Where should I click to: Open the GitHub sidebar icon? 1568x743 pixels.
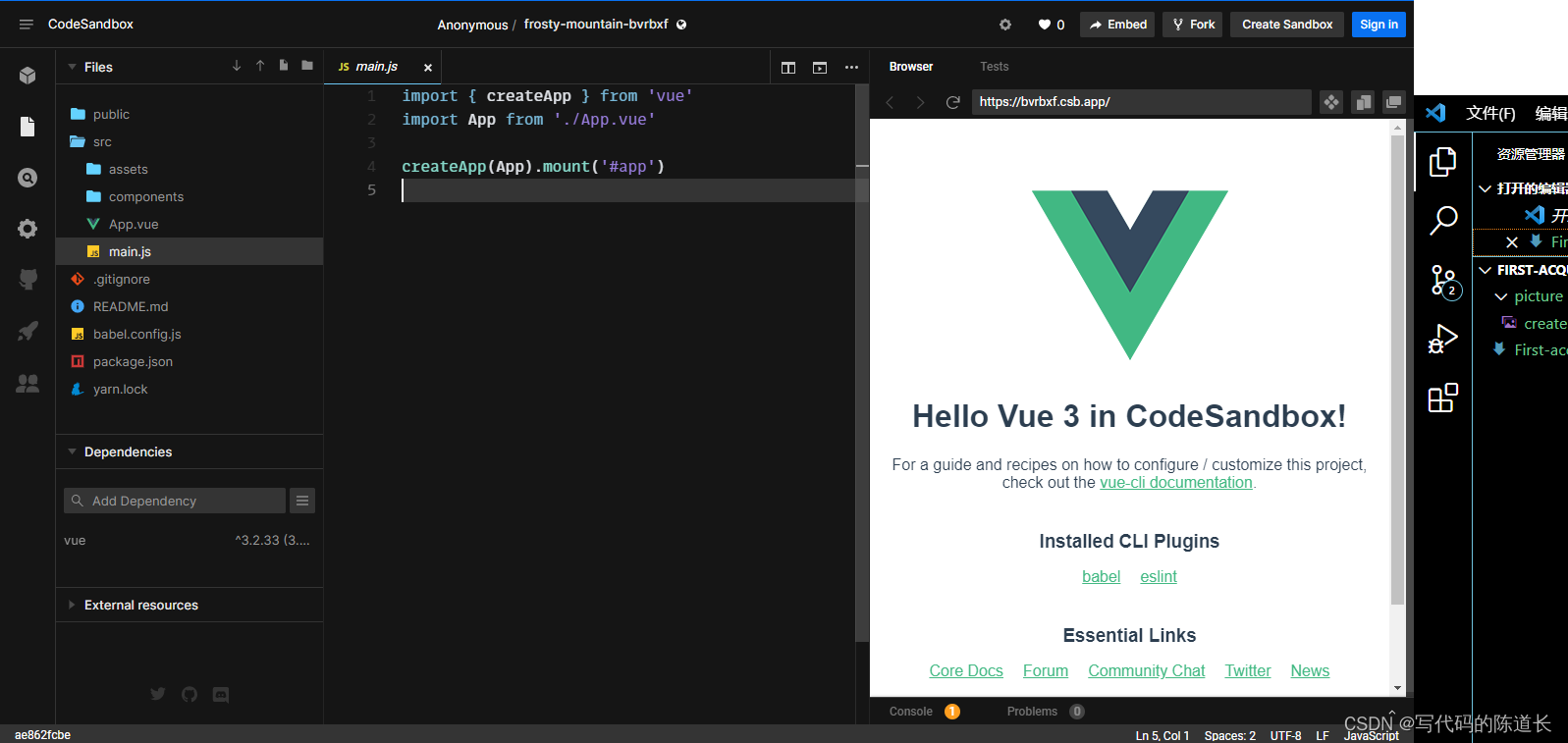[x=27, y=280]
